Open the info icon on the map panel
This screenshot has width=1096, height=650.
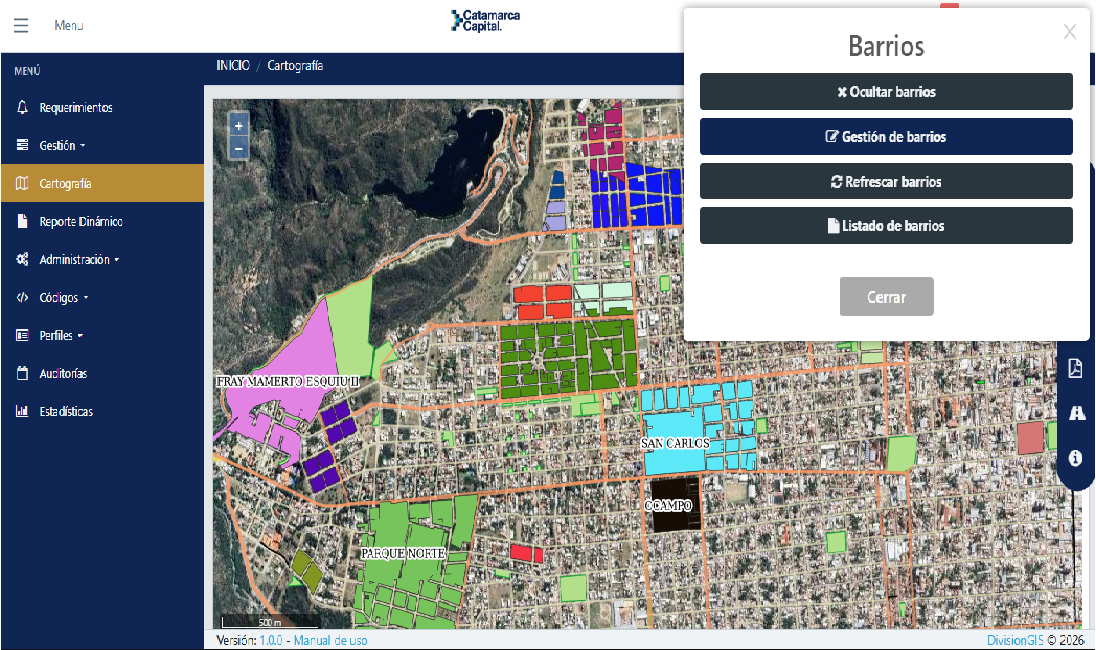(1075, 458)
